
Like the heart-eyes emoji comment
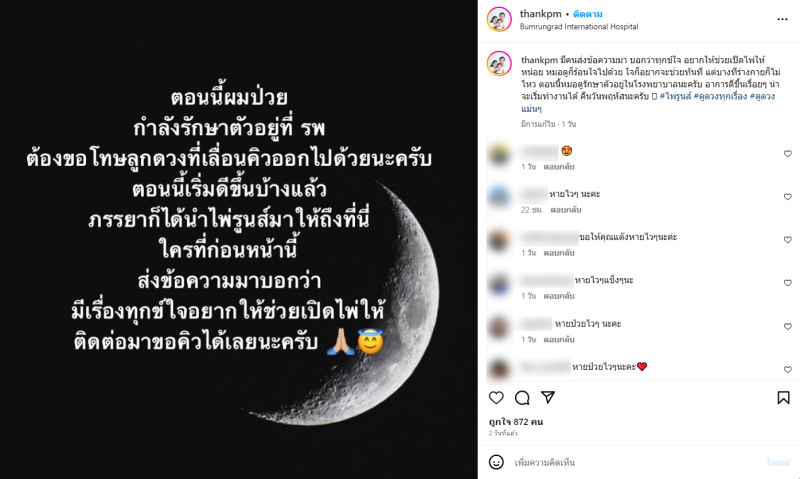pos(788,154)
